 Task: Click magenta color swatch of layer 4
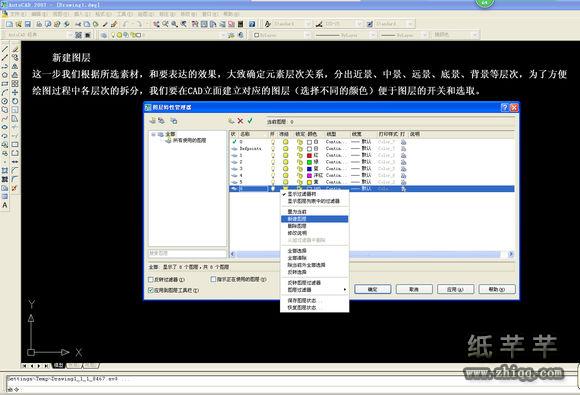(x=309, y=175)
